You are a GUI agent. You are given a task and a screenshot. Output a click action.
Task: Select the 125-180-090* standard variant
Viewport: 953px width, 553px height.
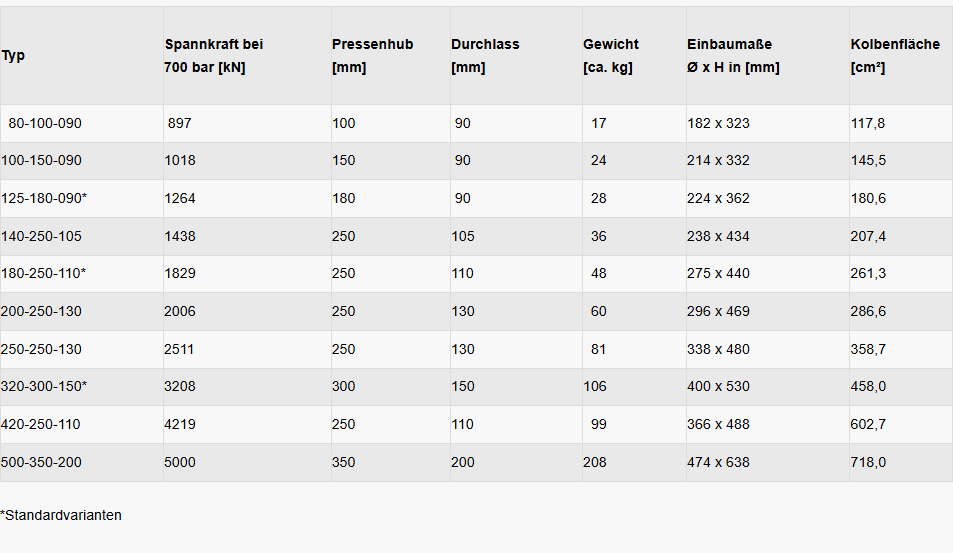tap(44, 198)
